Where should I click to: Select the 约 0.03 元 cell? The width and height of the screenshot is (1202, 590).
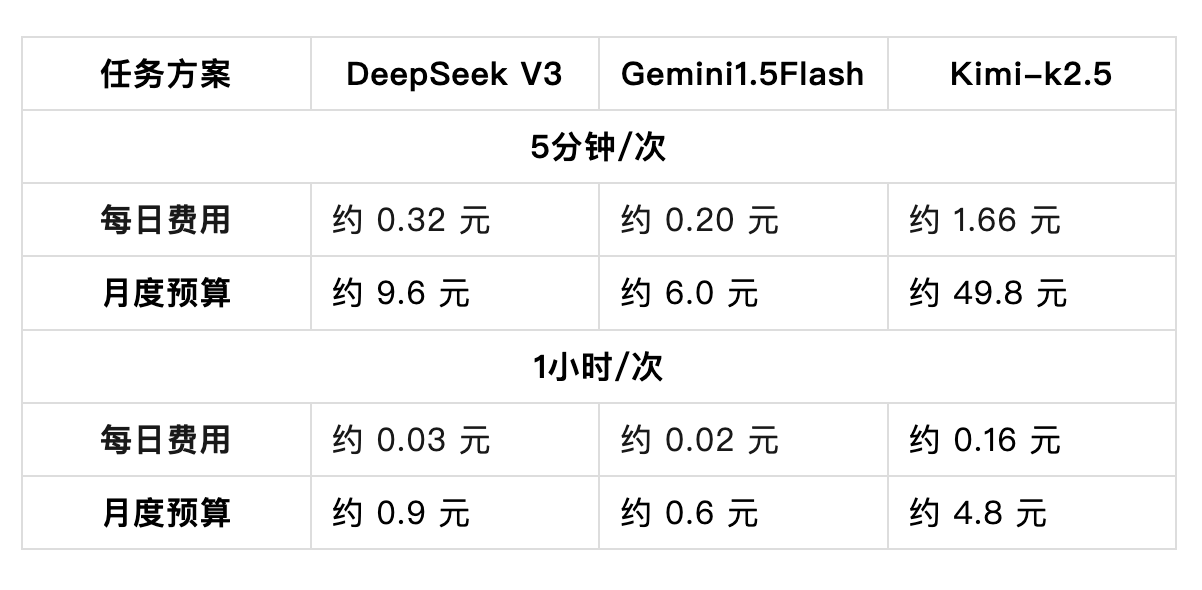[x=411, y=440]
